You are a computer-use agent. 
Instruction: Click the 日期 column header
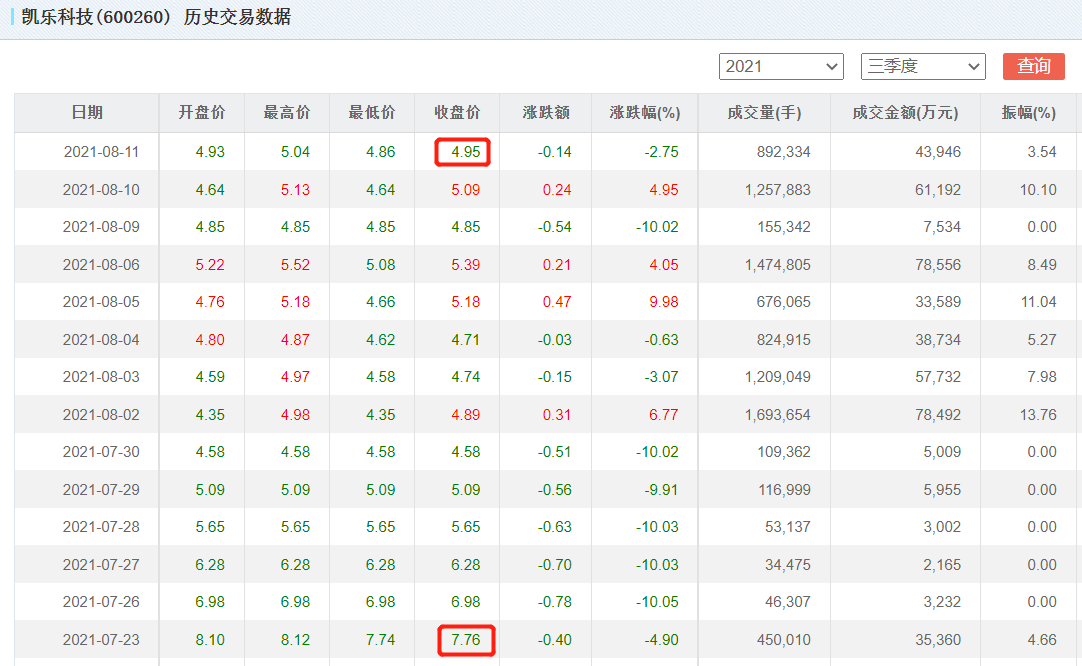(87, 112)
